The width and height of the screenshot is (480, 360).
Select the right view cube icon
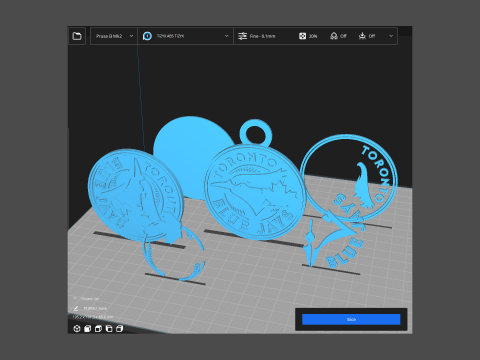120,329
